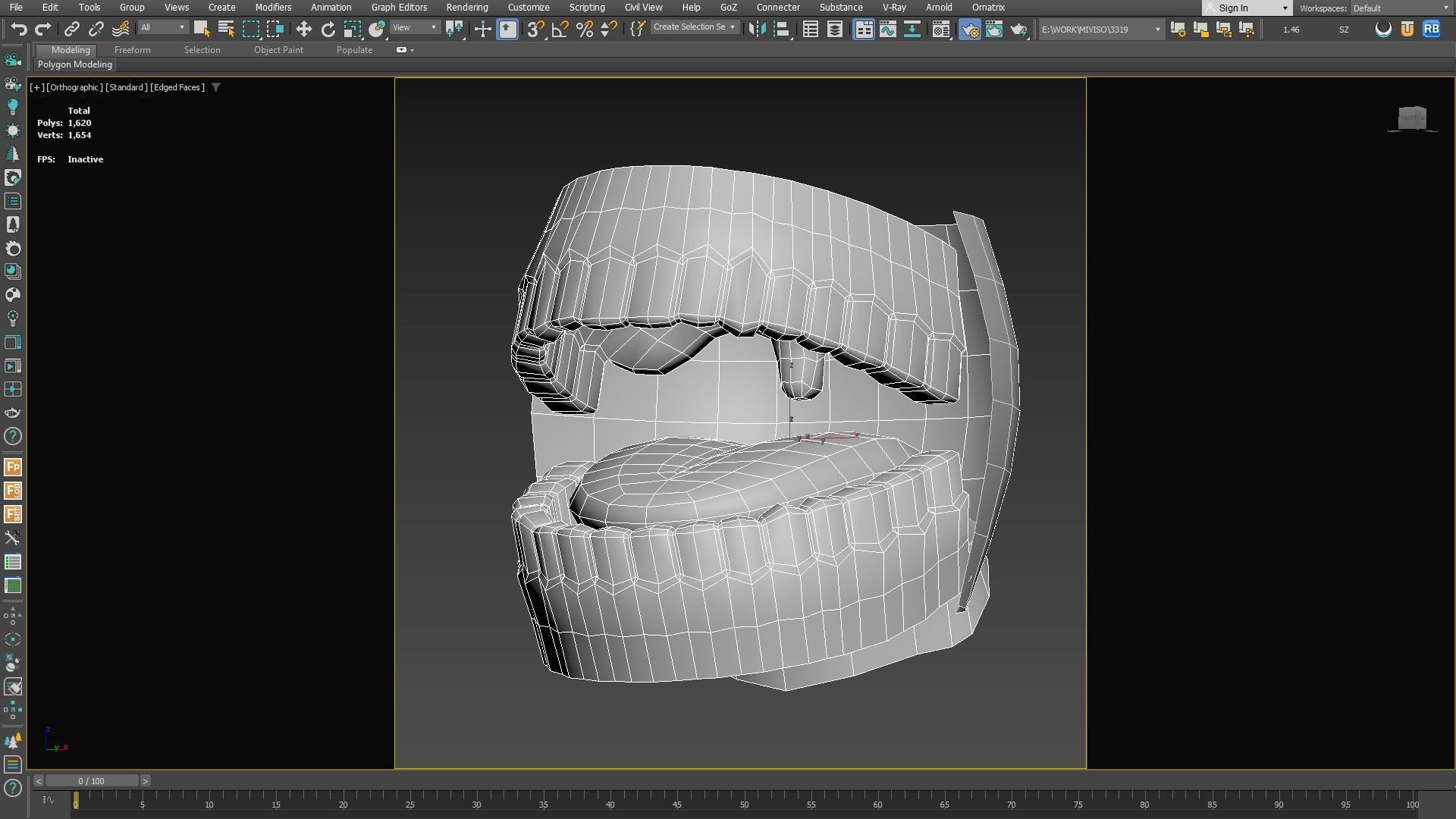Toggle the Scene Explorer
1456x819 pixels.
coord(810,30)
